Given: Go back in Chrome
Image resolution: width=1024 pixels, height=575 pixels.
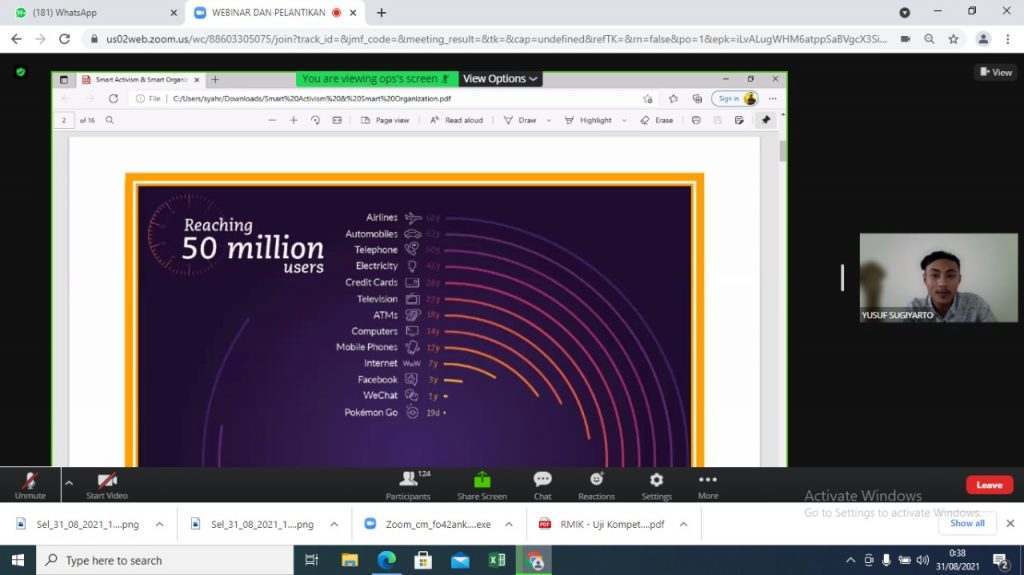Looking at the screenshot, I should pyautogui.click(x=16, y=39).
